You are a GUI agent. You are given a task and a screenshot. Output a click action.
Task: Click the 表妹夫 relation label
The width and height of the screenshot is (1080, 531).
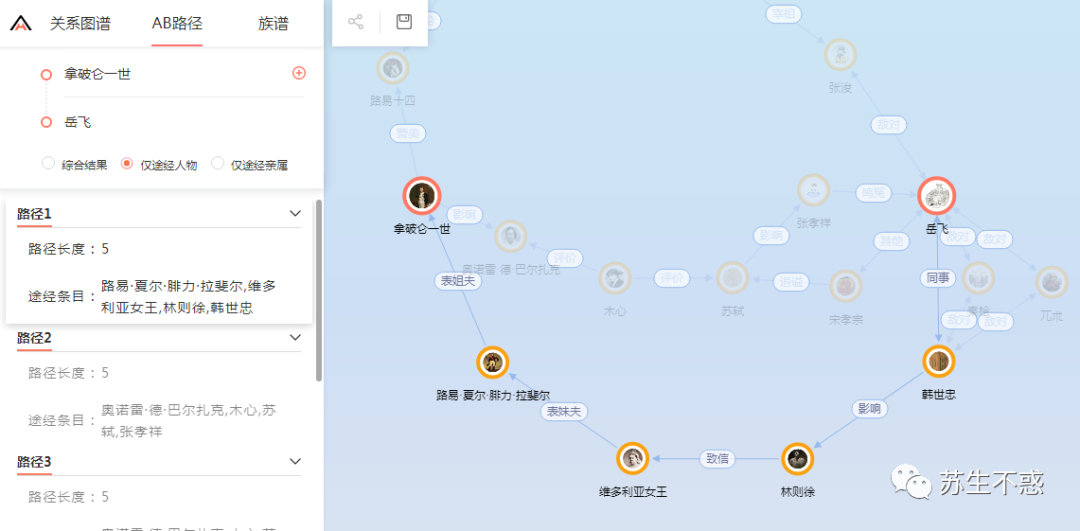click(x=563, y=412)
